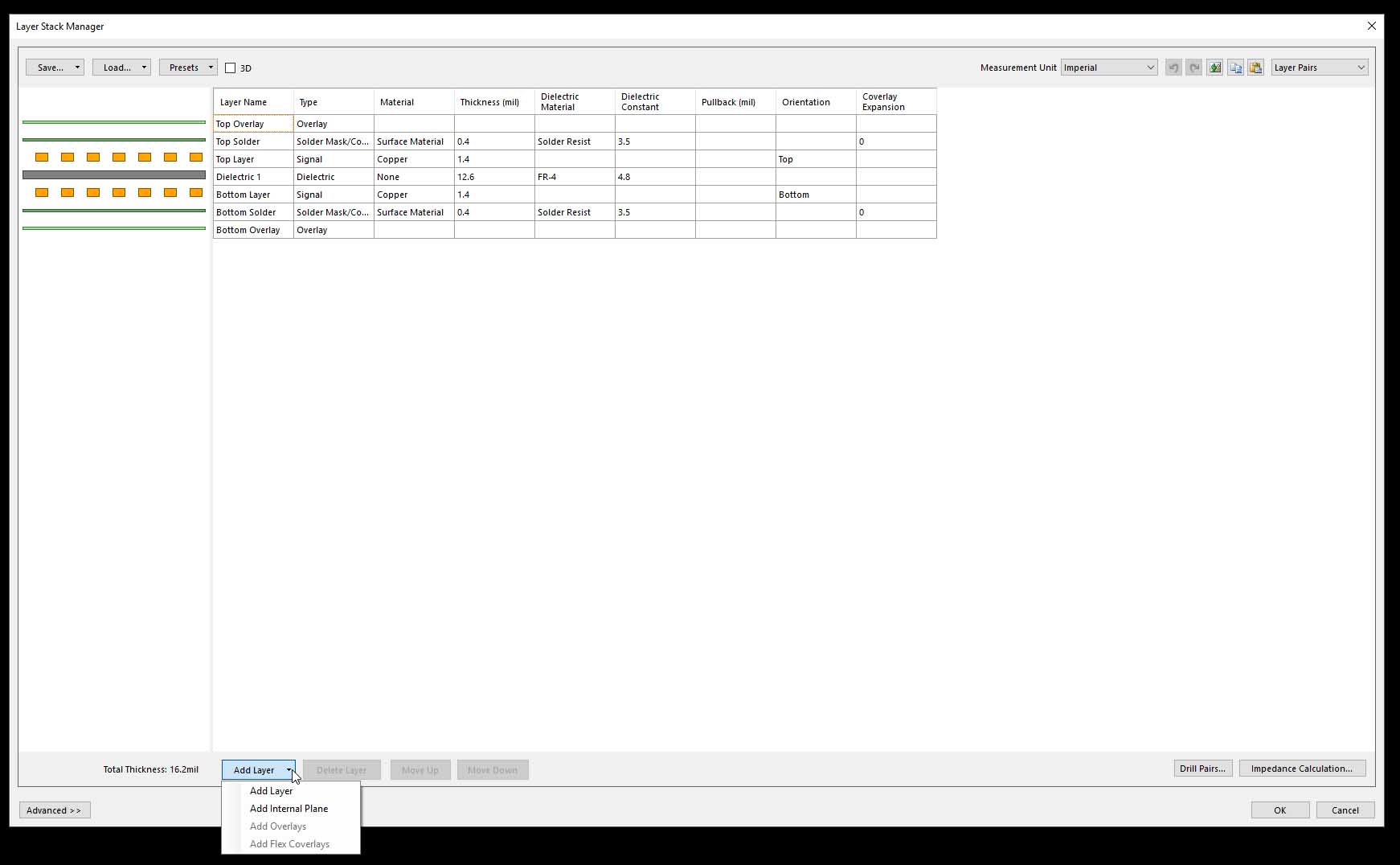The width and height of the screenshot is (1400, 865).
Task: Click the Drill Pairs button
Action: 1202,769
